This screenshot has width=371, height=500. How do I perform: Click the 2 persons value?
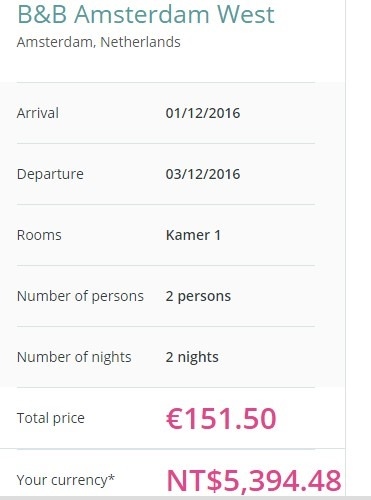point(198,296)
